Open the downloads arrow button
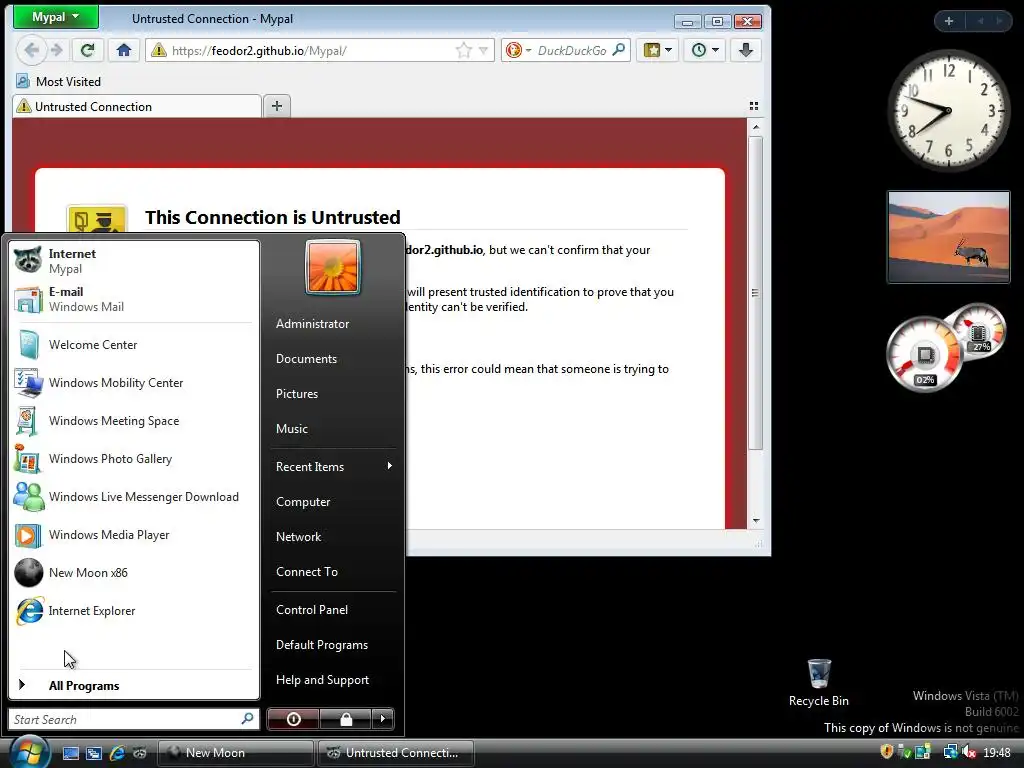This screenshot has width=1024, height=768. click(x=746, y=50)
